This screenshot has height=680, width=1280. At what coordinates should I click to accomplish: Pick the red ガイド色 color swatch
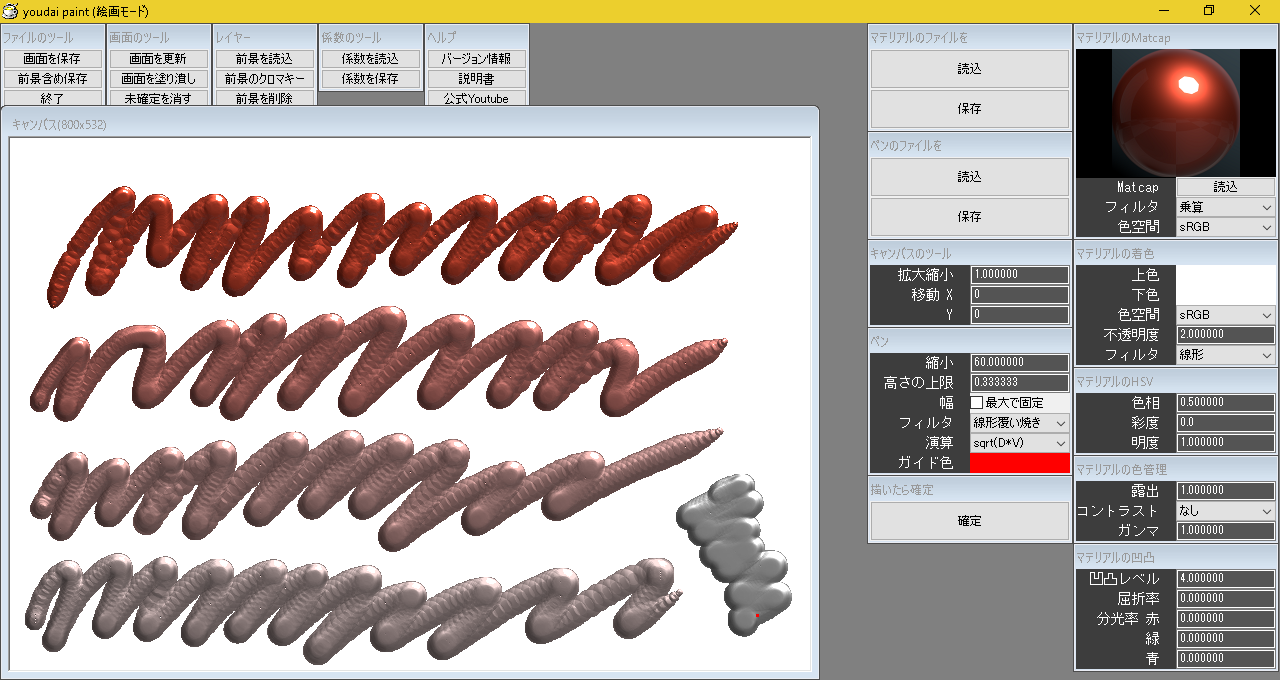point(1019,462)
